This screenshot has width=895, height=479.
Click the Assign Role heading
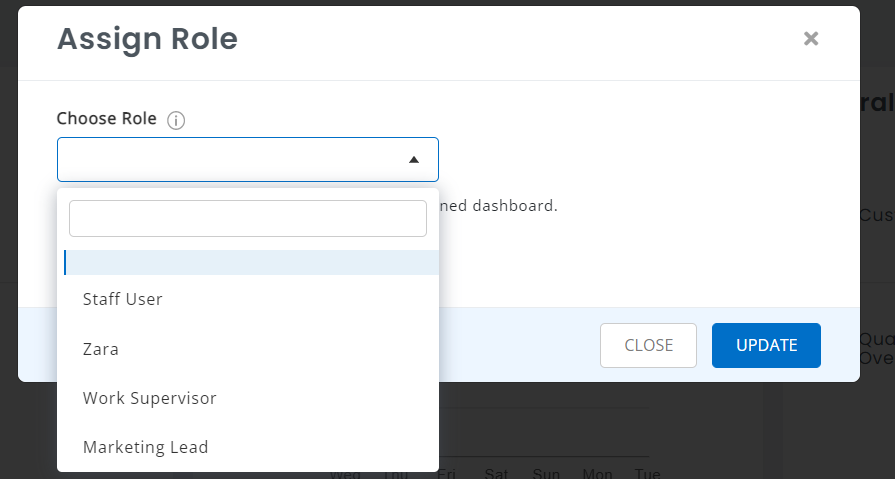pos(147,39)
